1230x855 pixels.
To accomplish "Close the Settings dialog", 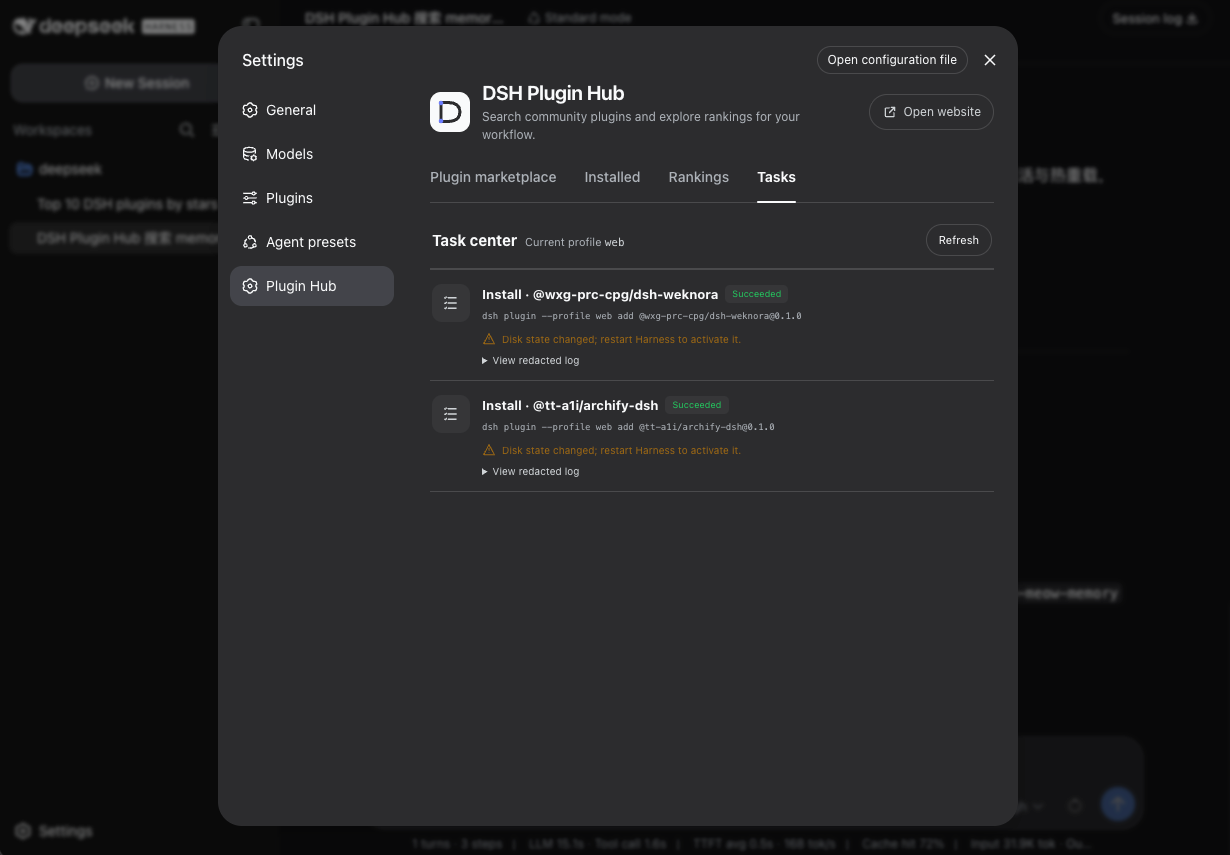I will [x=990, y=60].
